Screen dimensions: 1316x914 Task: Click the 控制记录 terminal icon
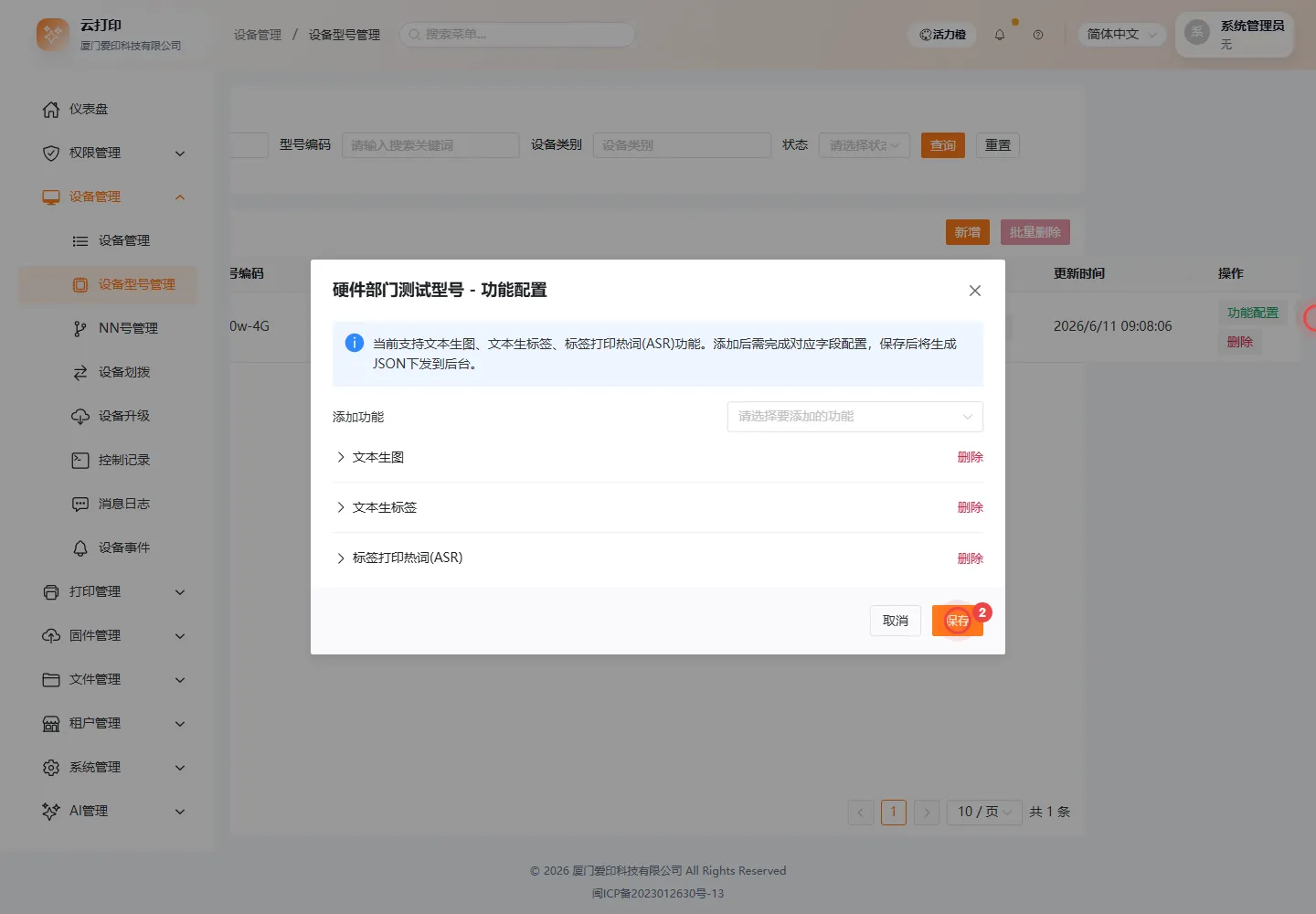80,461
